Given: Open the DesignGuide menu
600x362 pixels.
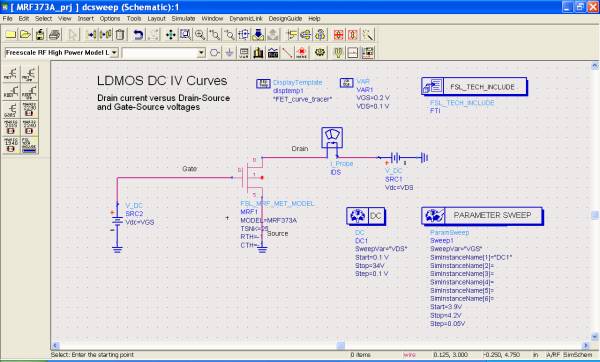Looking at the screenshot, I should pos(285,18).
